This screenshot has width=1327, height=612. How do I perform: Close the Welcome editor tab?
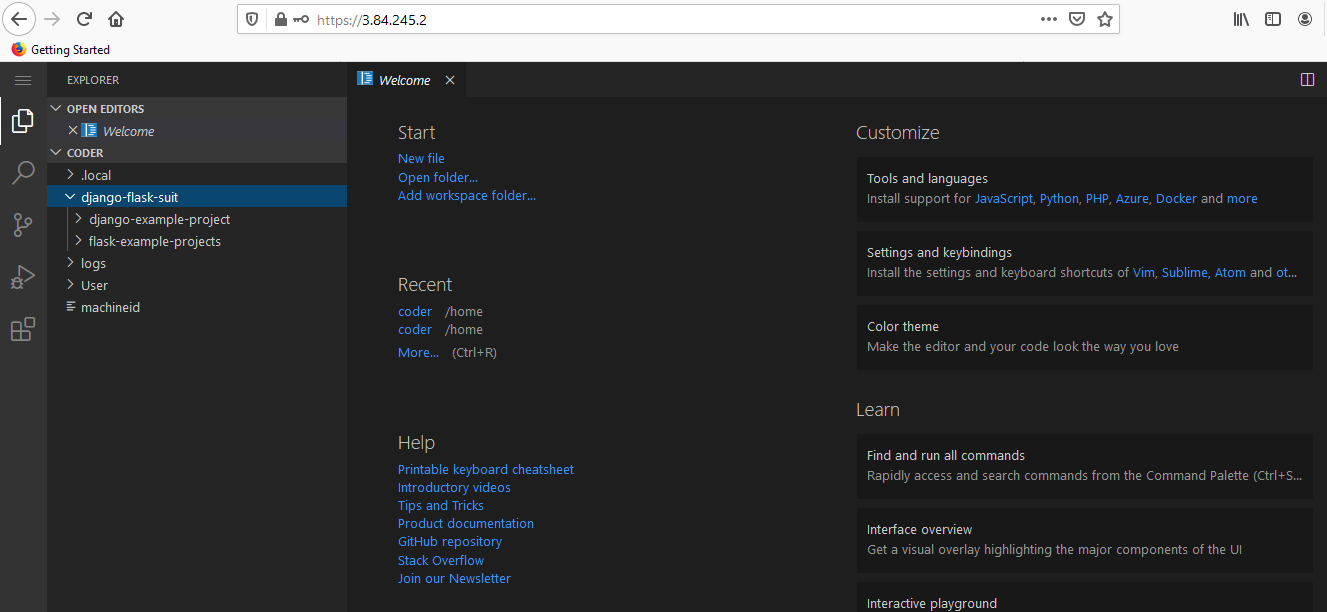[x=450, y=80]
